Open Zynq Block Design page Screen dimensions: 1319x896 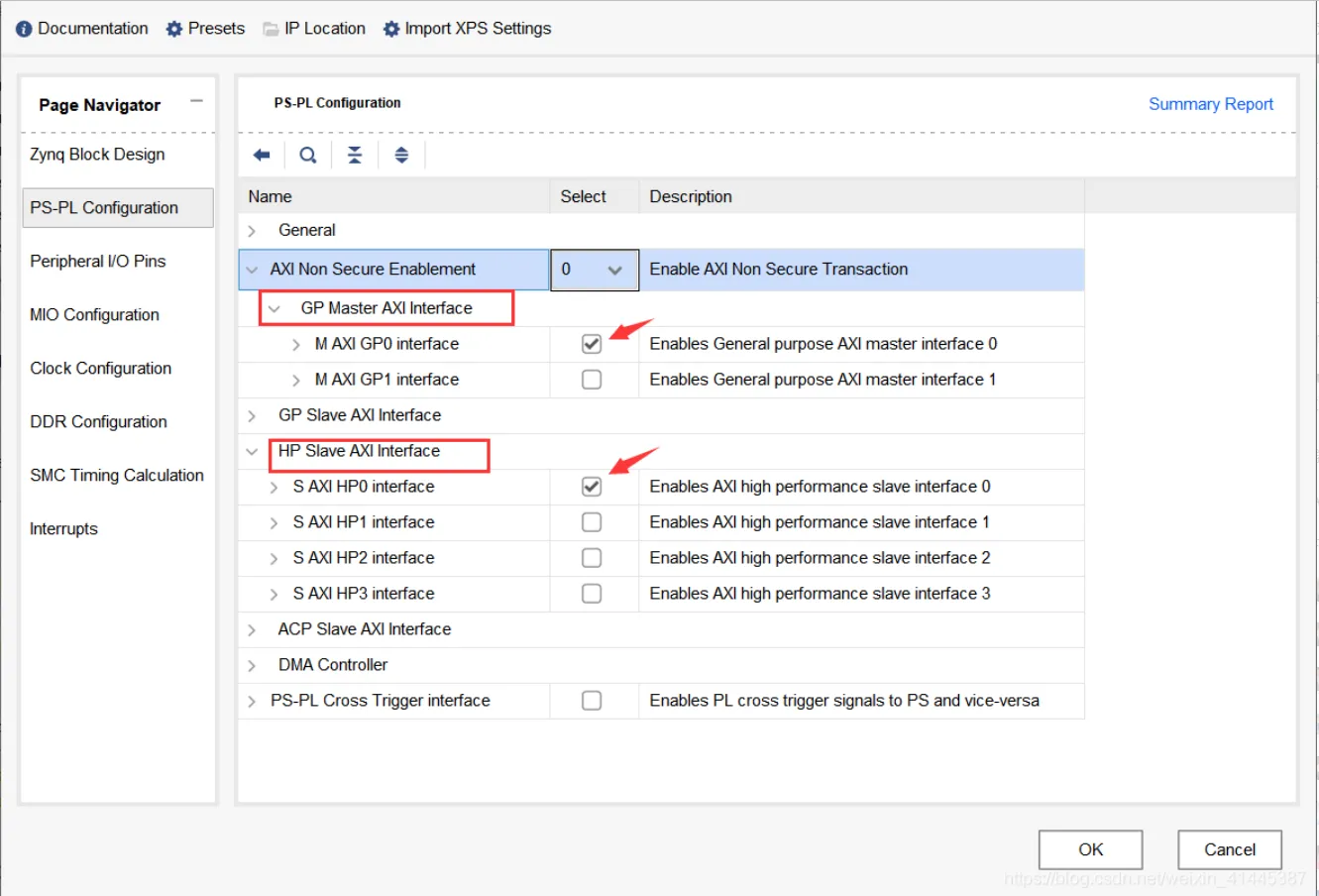point(97,155)
